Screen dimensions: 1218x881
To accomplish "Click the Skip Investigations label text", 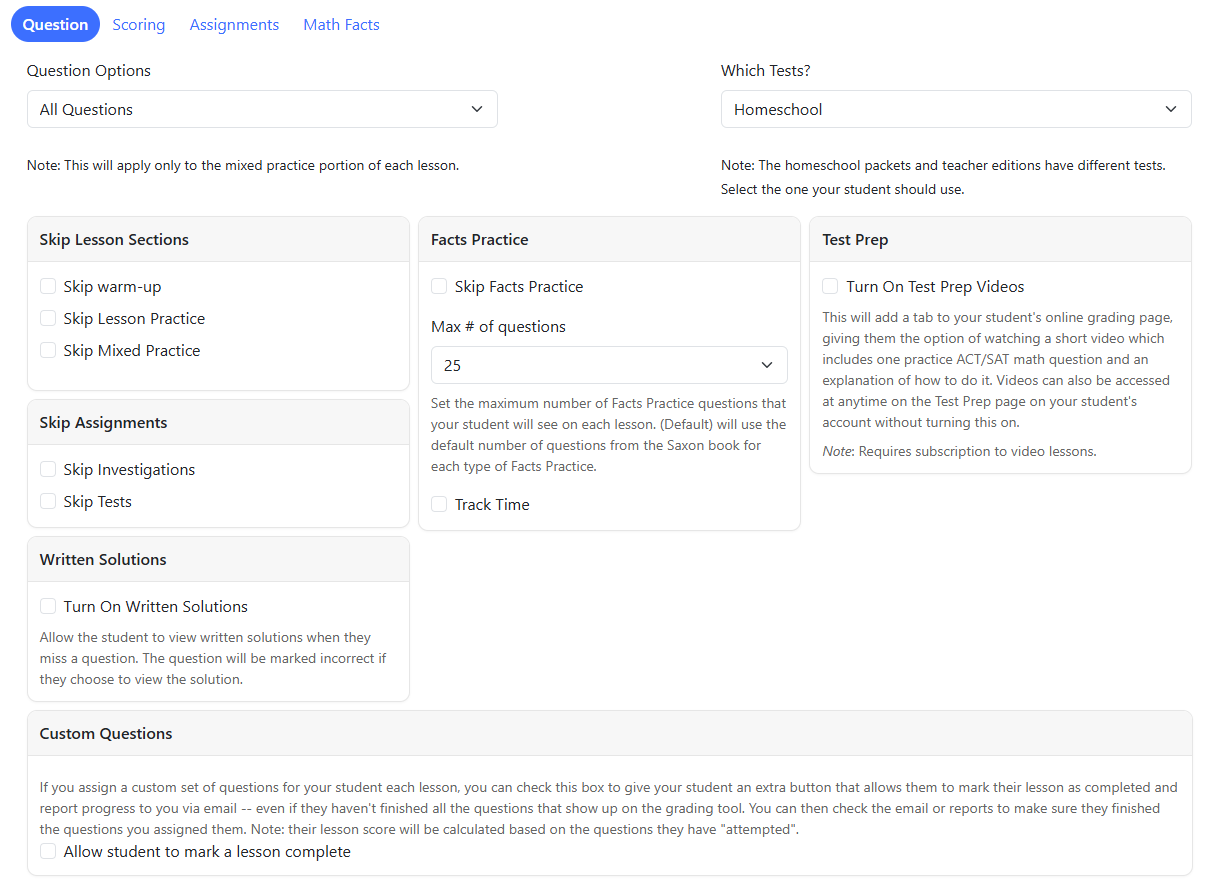I will point(129,469).
